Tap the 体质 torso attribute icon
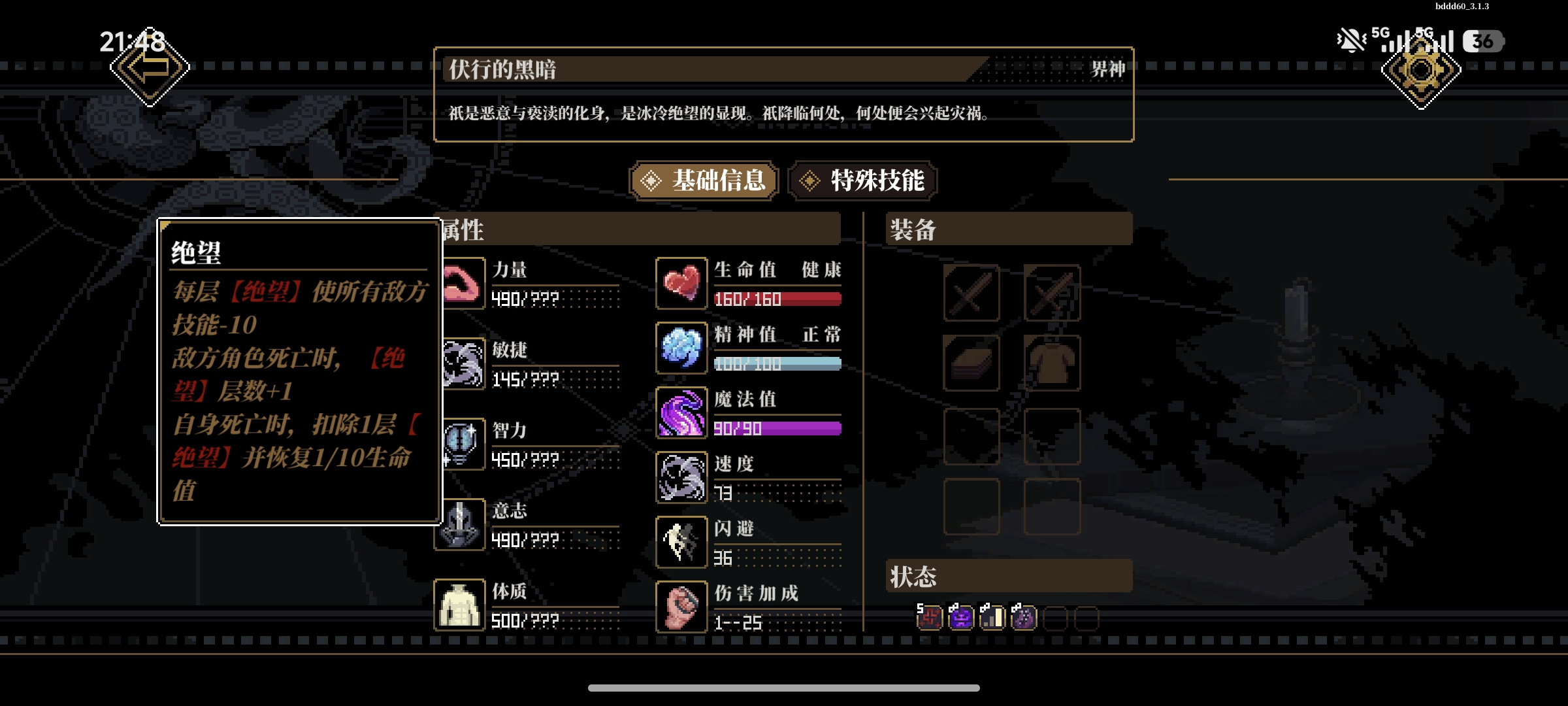 click(459, 605)
